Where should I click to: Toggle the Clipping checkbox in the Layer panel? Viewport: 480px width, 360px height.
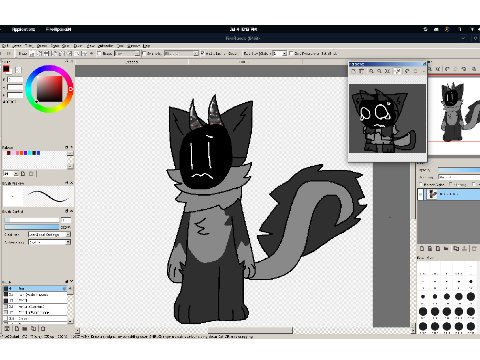451,184
